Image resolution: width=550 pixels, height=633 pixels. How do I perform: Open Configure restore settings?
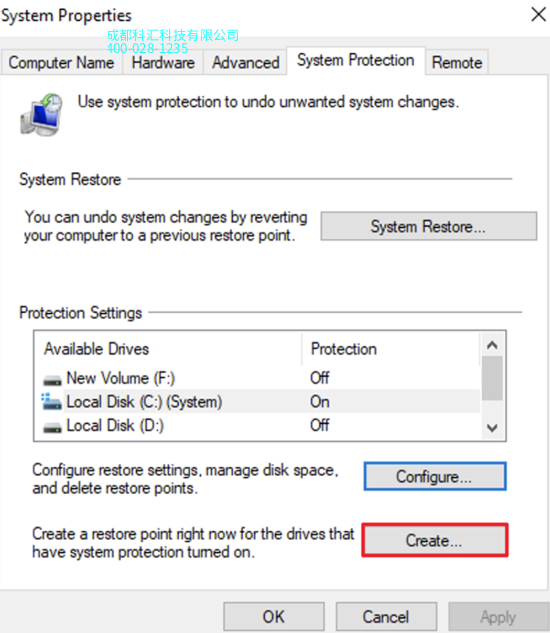pos(435,477)
